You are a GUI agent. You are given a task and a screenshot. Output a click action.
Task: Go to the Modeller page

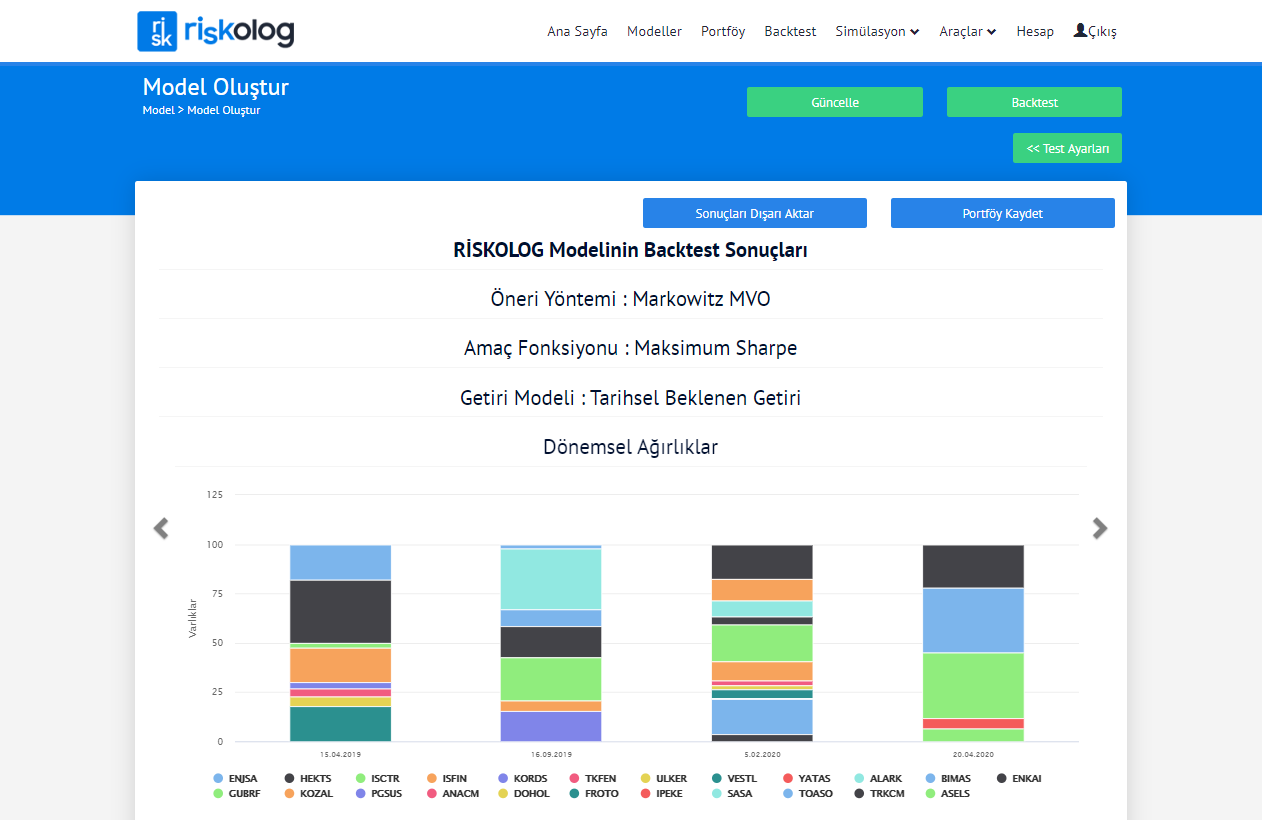(x=654, y=32)
